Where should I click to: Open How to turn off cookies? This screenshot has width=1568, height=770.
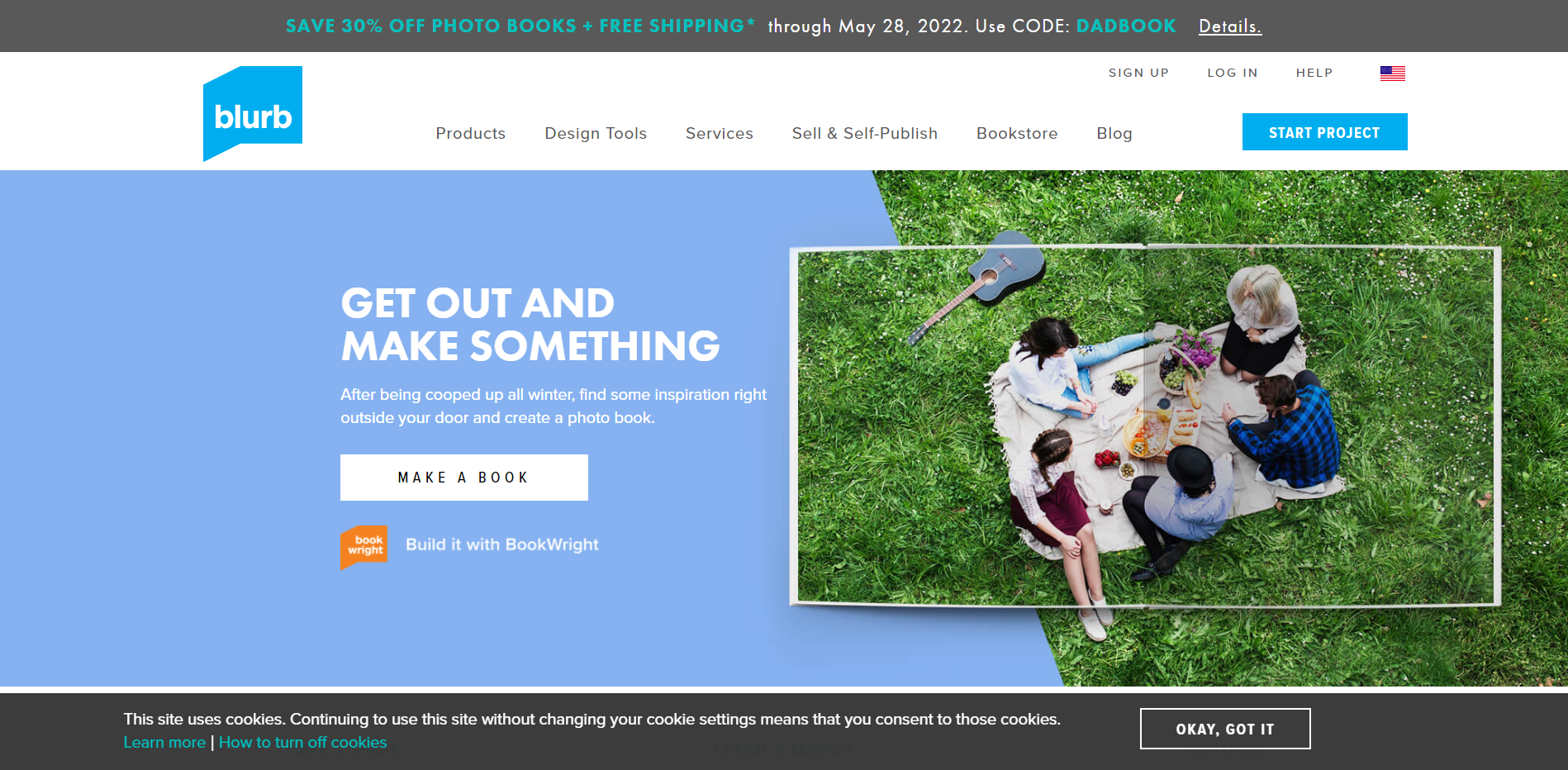click(x=302, y=742)
